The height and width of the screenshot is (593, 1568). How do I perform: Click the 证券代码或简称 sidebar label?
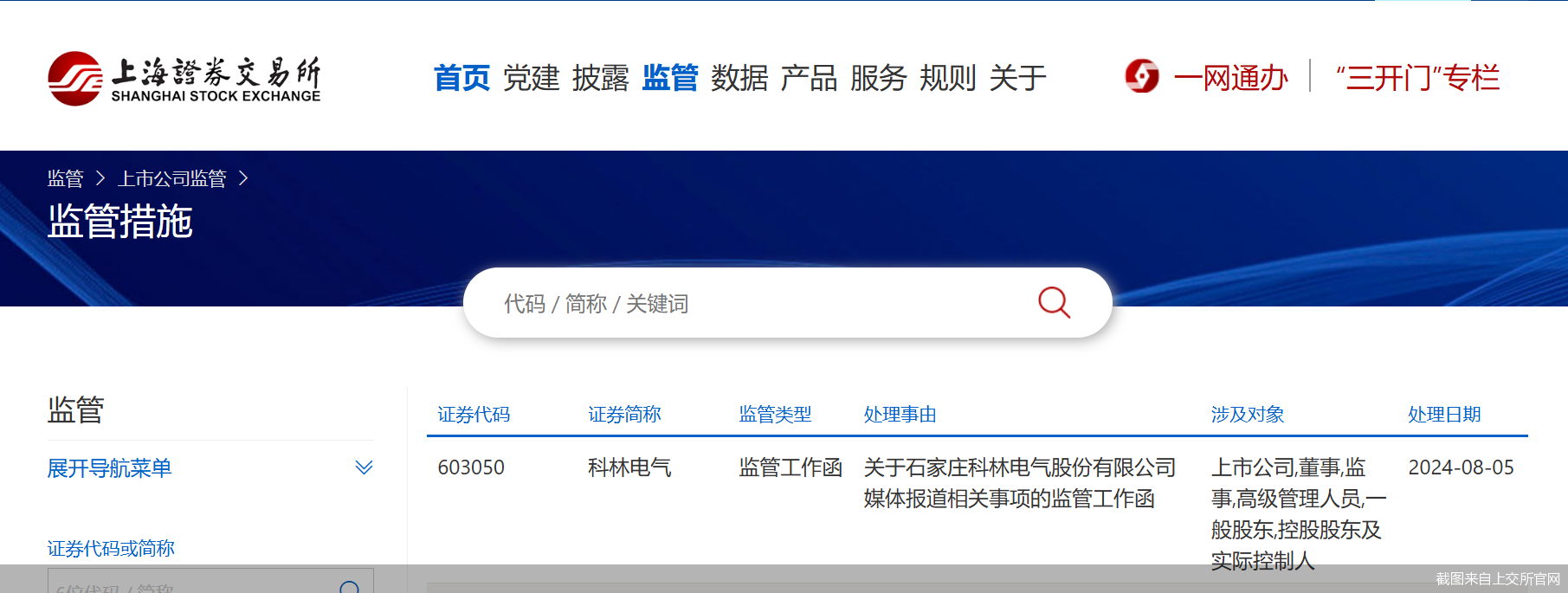point(111,548)
